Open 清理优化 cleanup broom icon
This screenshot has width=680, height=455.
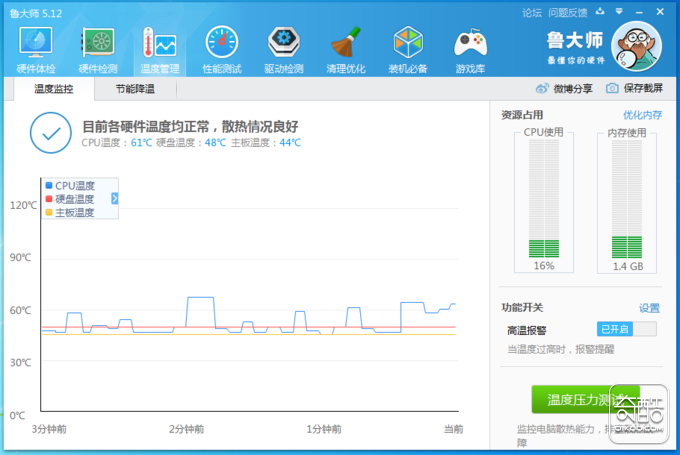(346, 43)
